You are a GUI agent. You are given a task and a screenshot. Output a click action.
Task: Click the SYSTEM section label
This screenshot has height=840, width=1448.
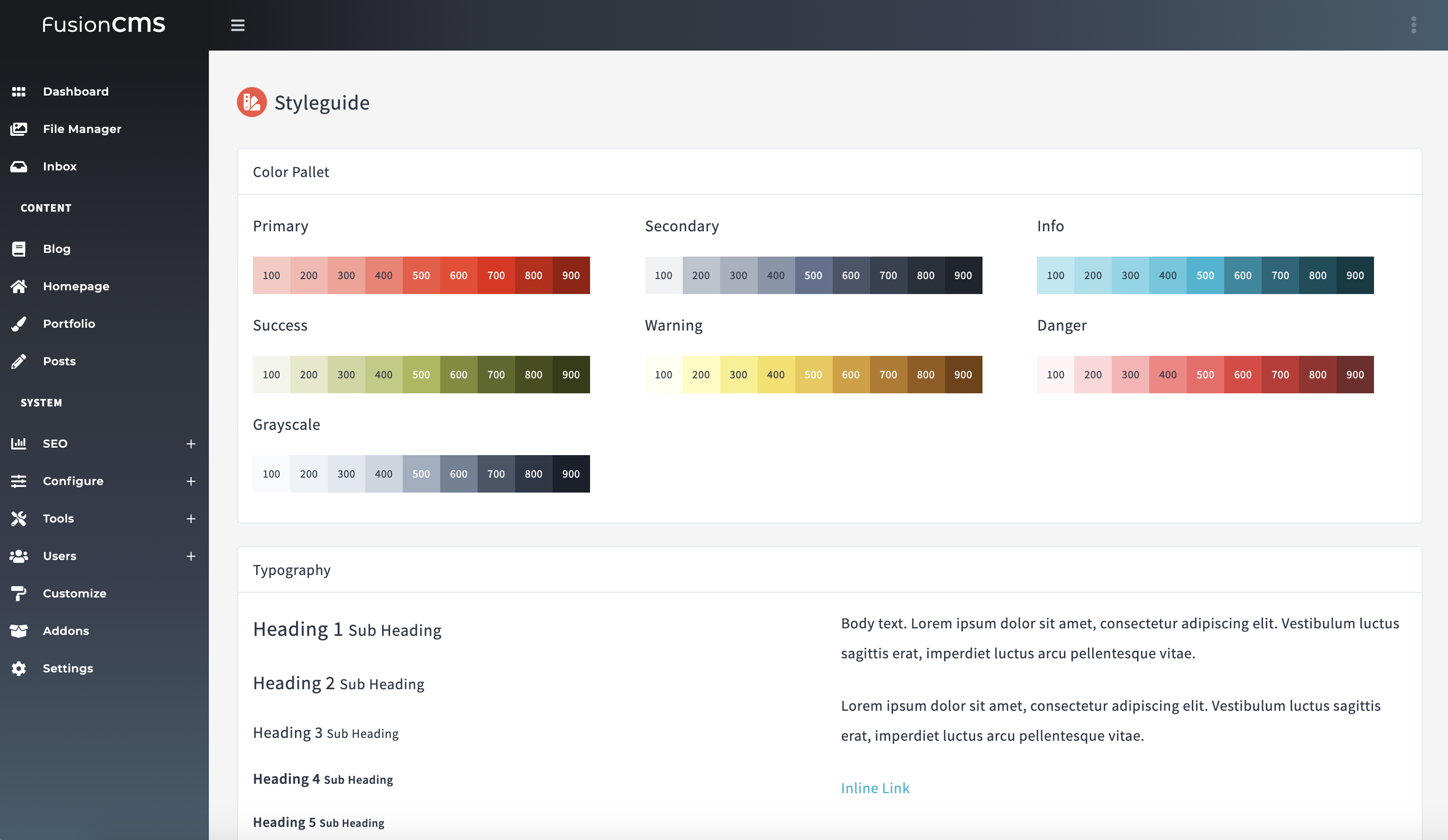(41, 403)
